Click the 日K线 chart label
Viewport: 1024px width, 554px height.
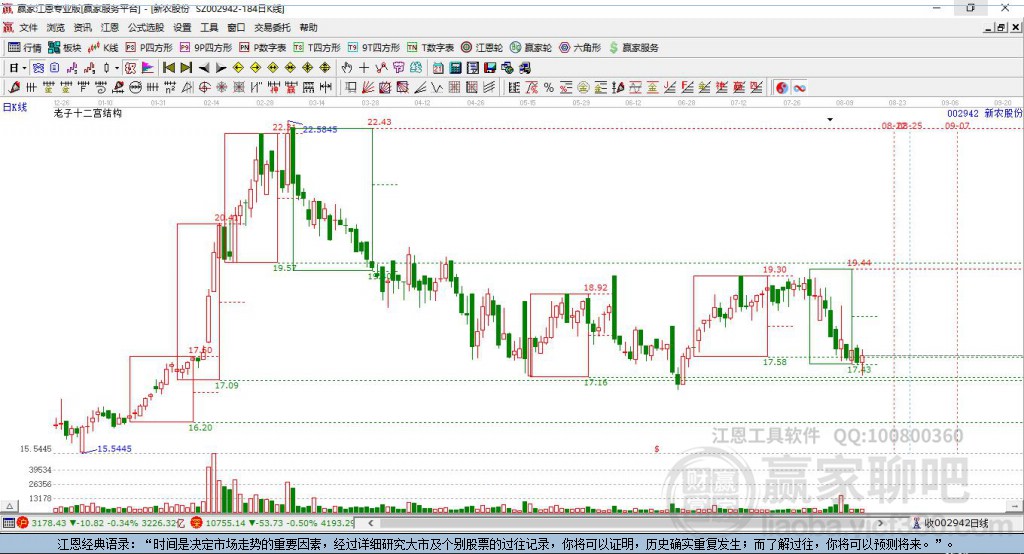point(15,107)
